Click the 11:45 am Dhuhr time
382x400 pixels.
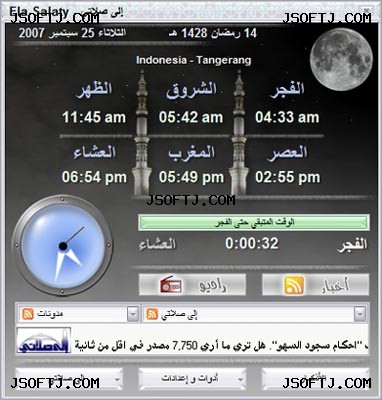[94, 117]
